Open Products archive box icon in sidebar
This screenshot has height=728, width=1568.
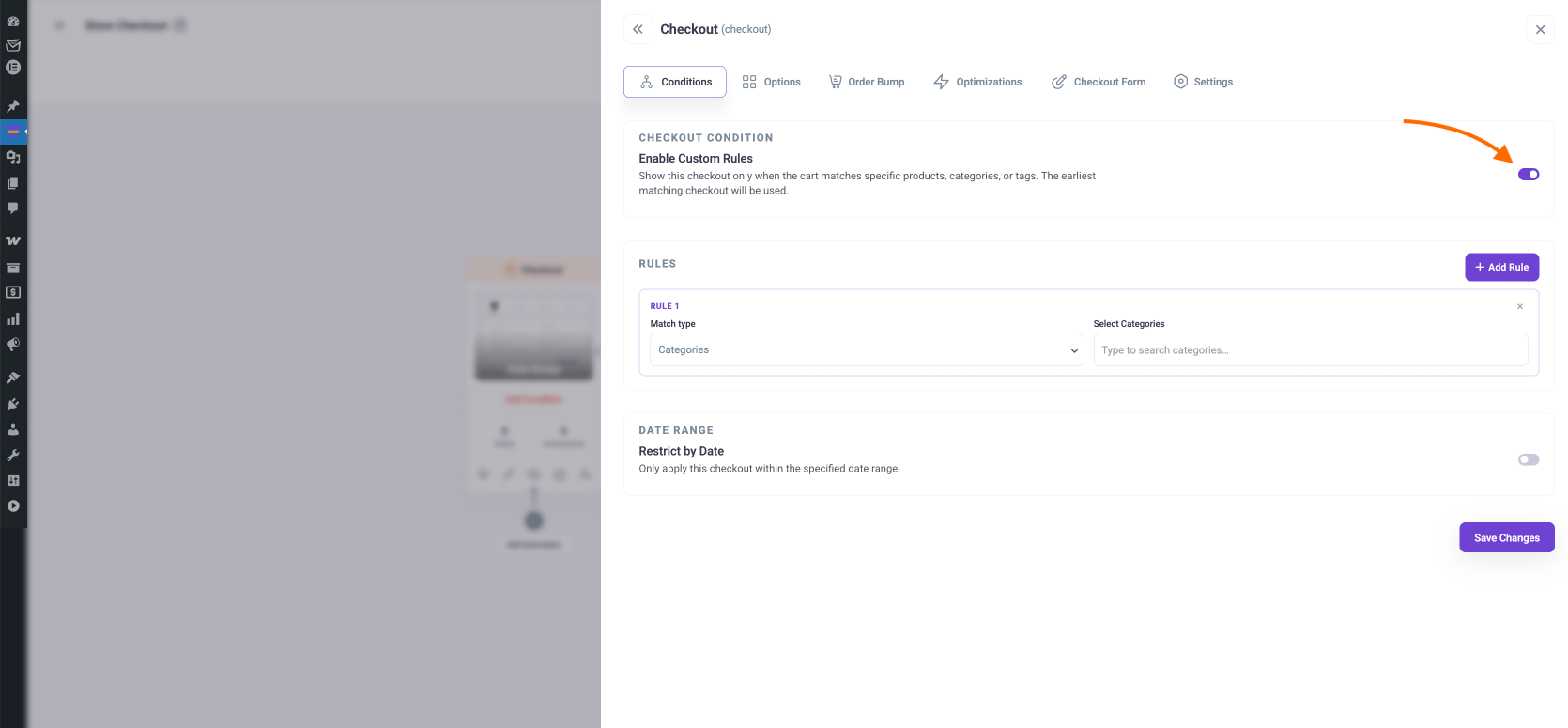[13, 268]
